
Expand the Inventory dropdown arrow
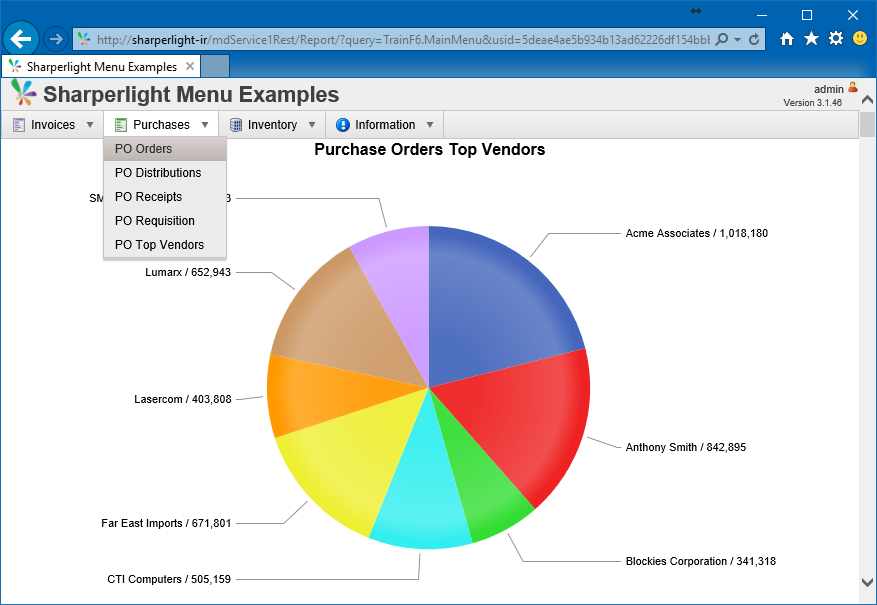[312, 125]
